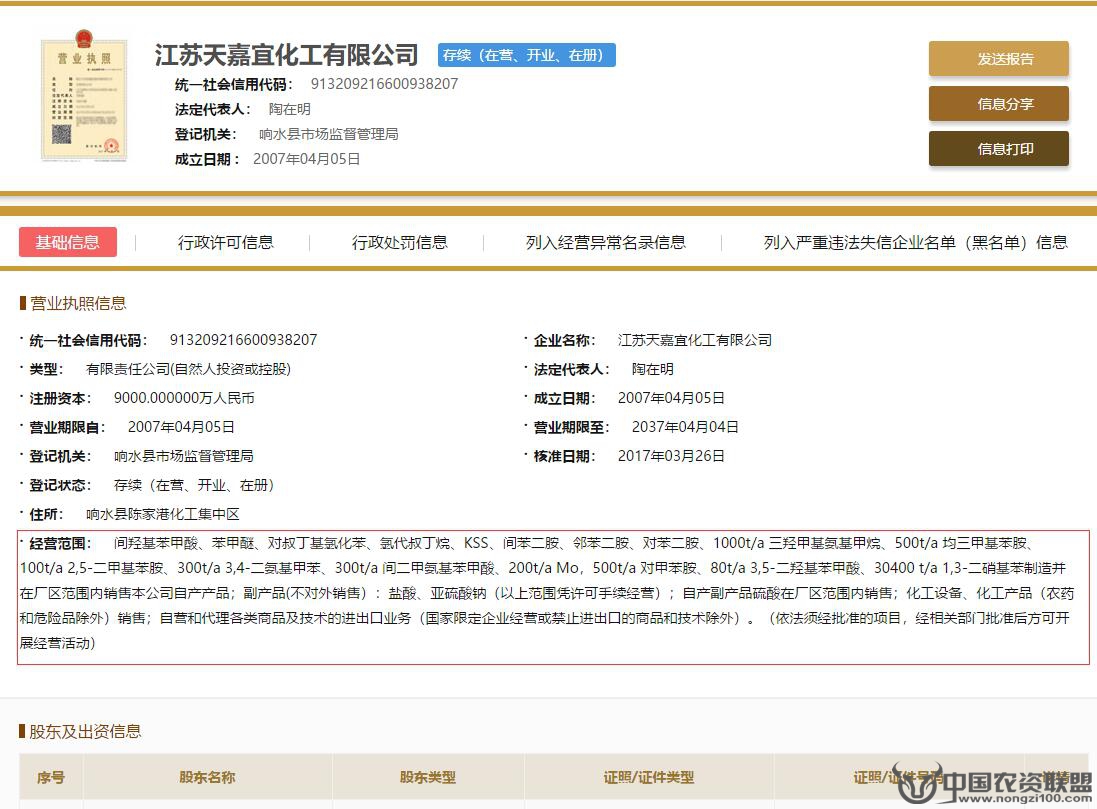1097x809 pixels.
Task: Click the 信息分享 button
Action: 998,104
